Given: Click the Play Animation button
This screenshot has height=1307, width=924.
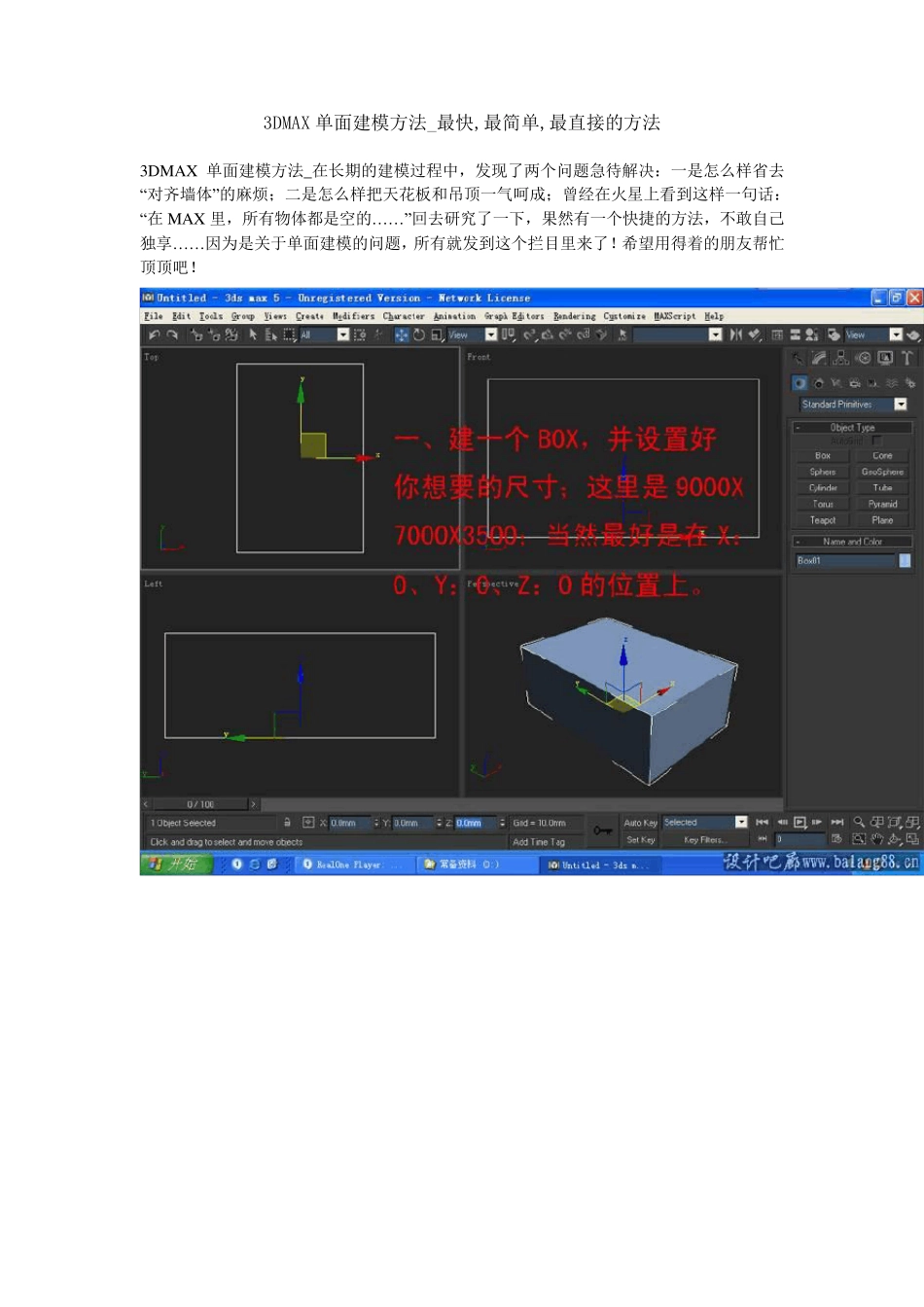Looking at the screenshot, I should [800, 822].
